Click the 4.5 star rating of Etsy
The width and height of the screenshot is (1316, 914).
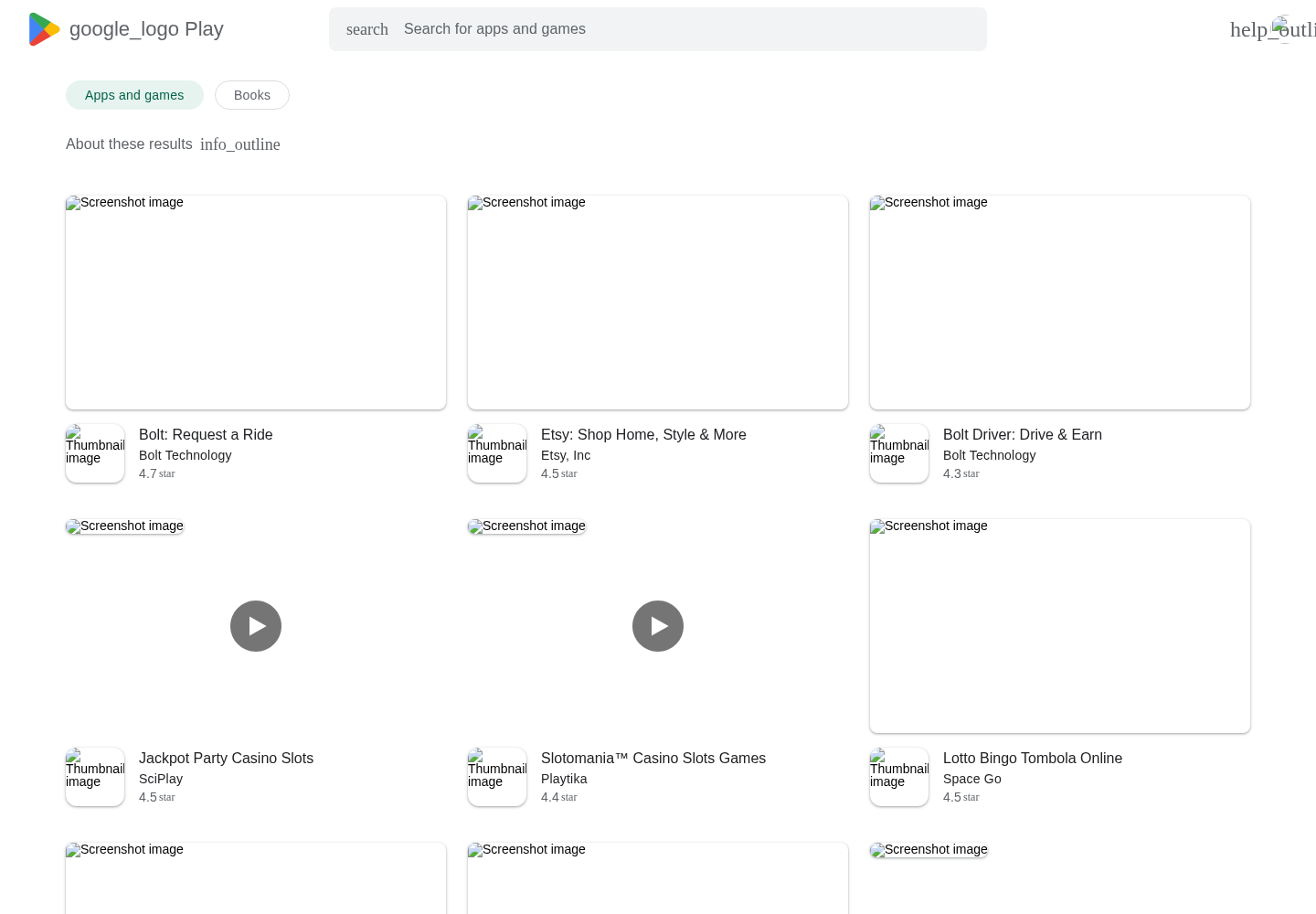pyautogui.click(x=559, y=473)
